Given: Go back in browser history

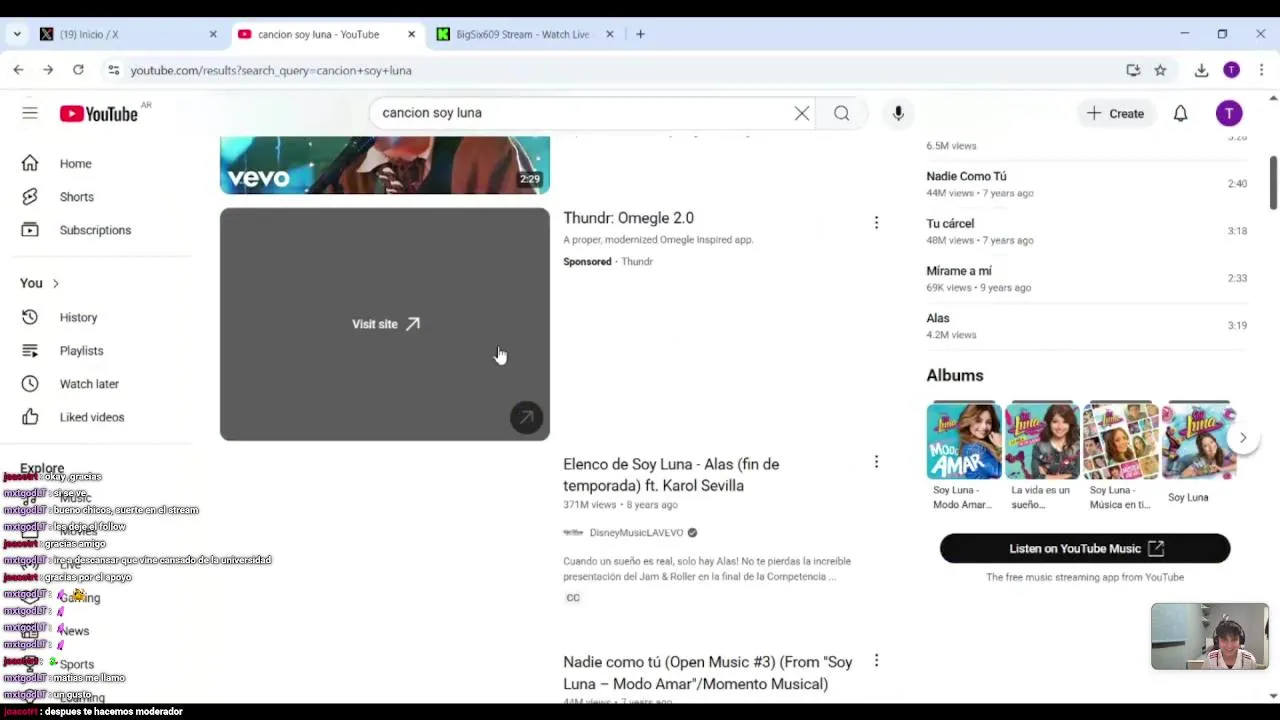Looking at the screenshot, I should [x=18, y=70].
